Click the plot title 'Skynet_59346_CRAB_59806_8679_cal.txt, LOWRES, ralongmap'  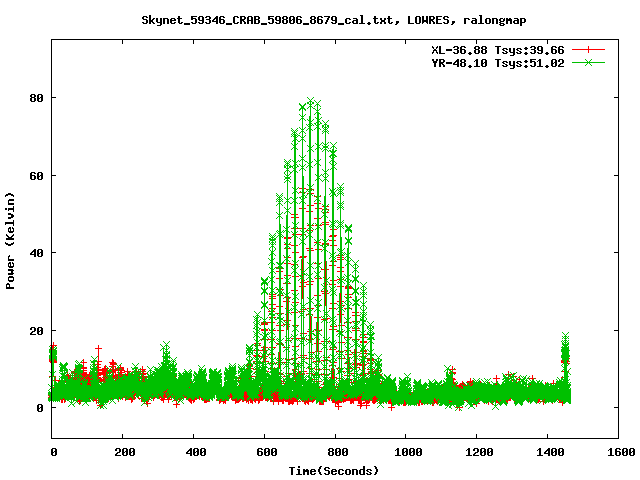[333, 20]
